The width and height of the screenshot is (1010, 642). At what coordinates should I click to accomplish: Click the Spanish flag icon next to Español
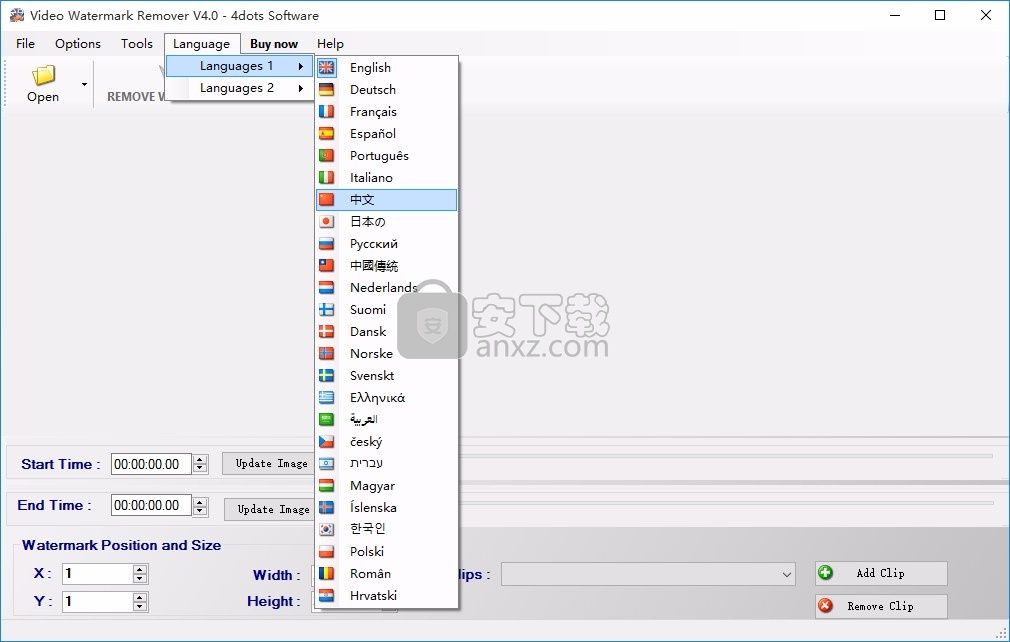pyautogui.click(x=327, y=133)
